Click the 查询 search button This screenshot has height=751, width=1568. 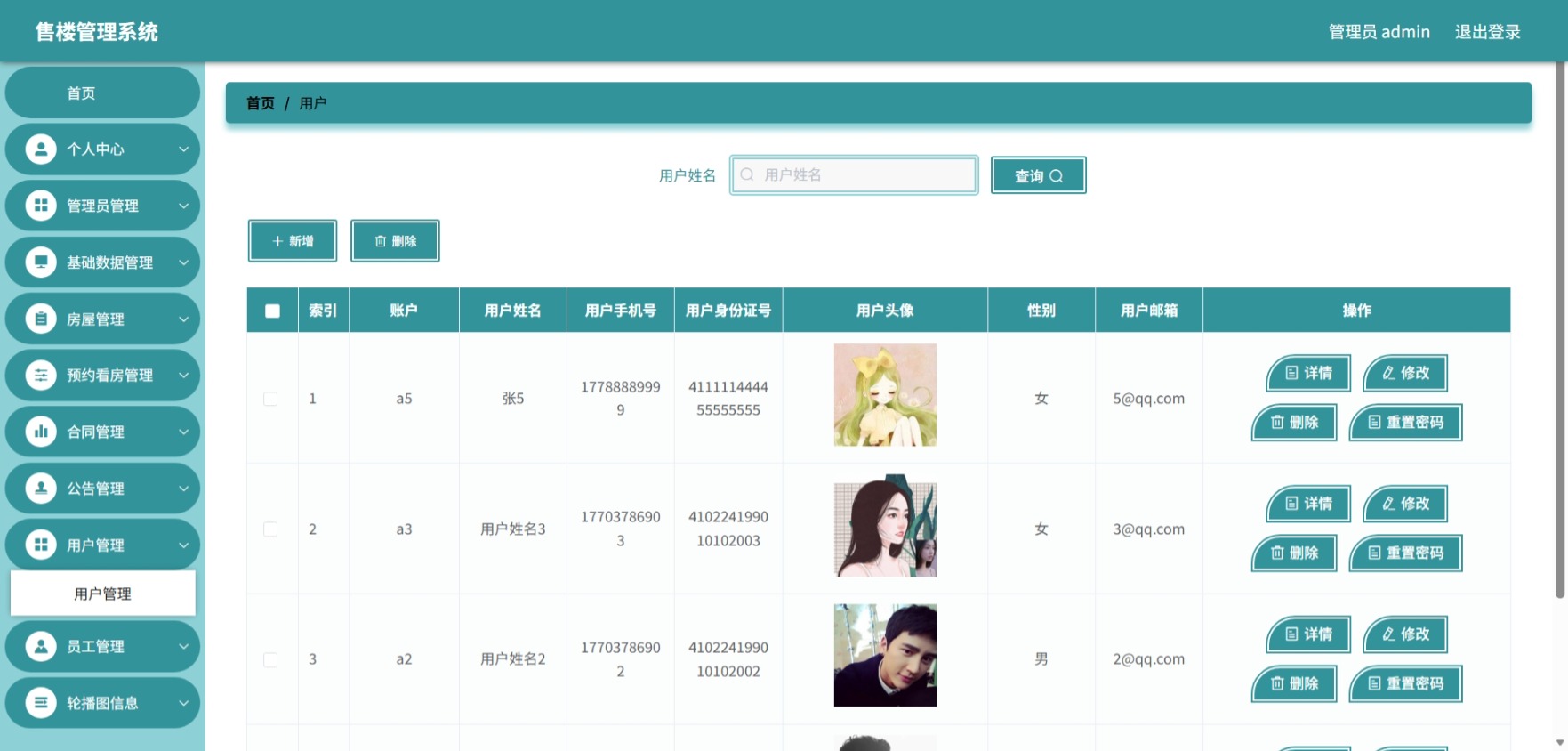pos(1039,175)
